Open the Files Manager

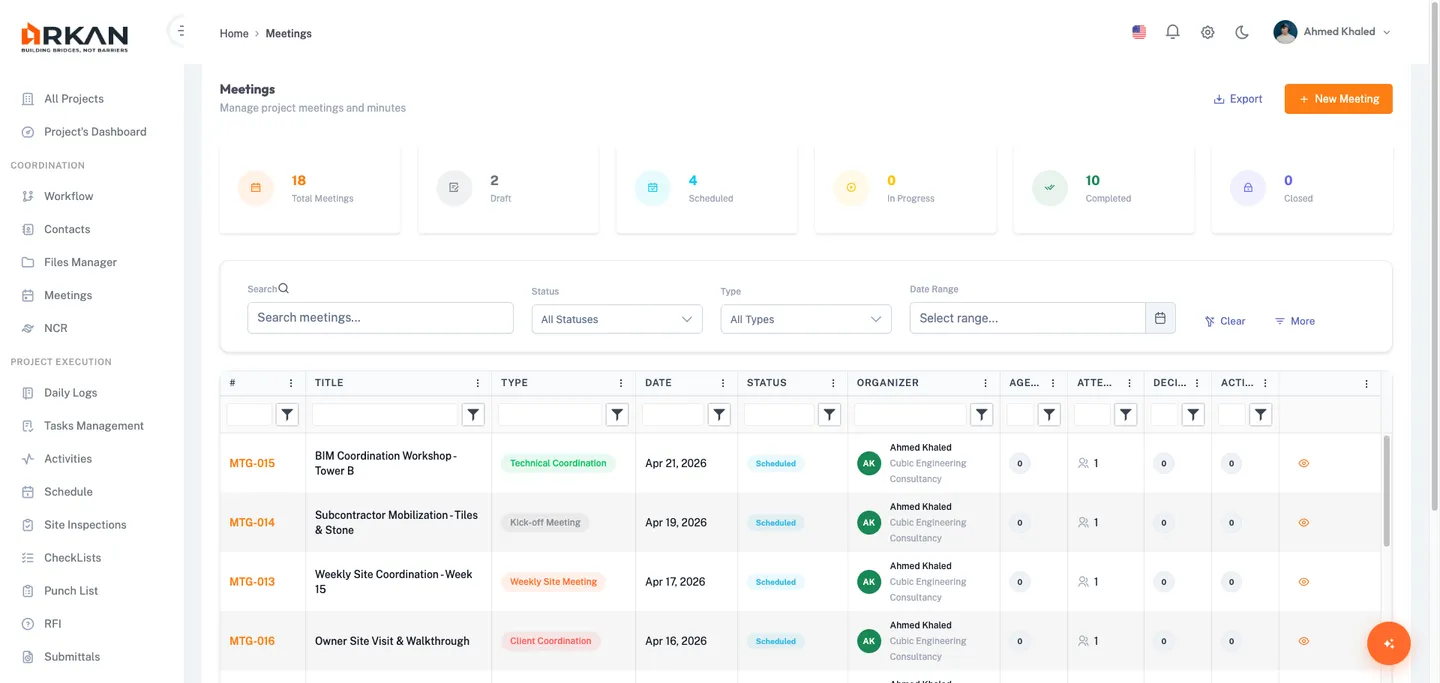[x=77, y=261]
